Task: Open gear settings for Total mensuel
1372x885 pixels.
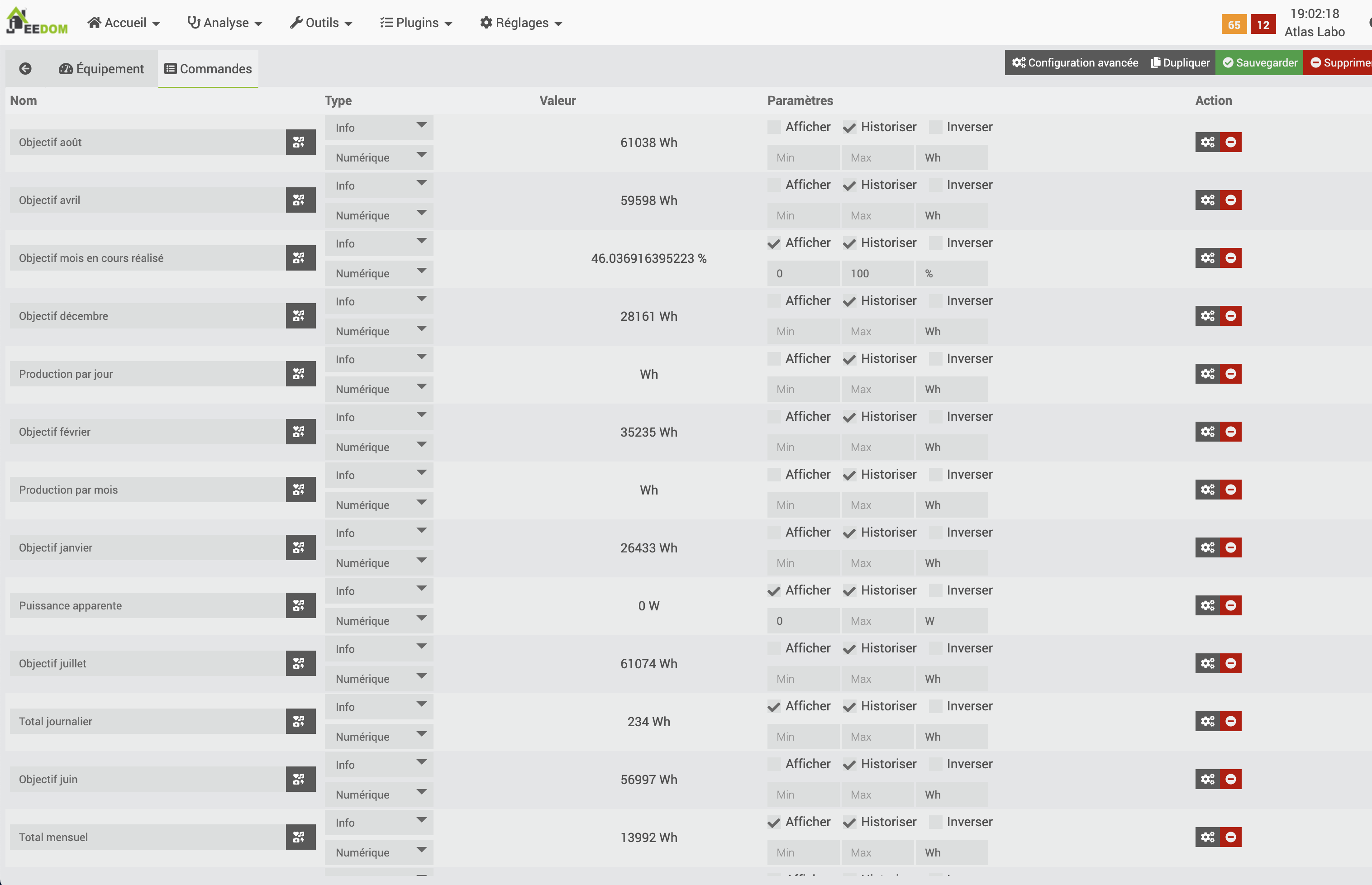Action: (1208, 837)
